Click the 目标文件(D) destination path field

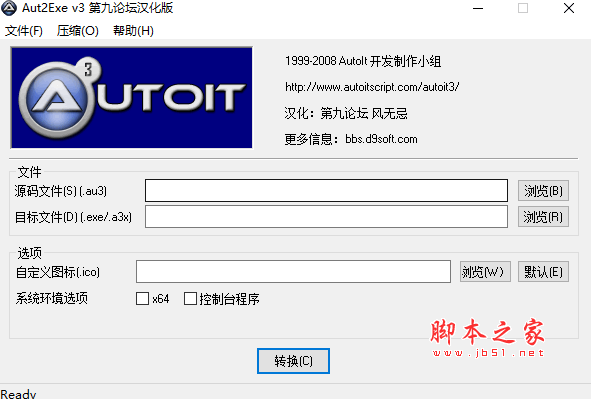click(x=326, y=217)
